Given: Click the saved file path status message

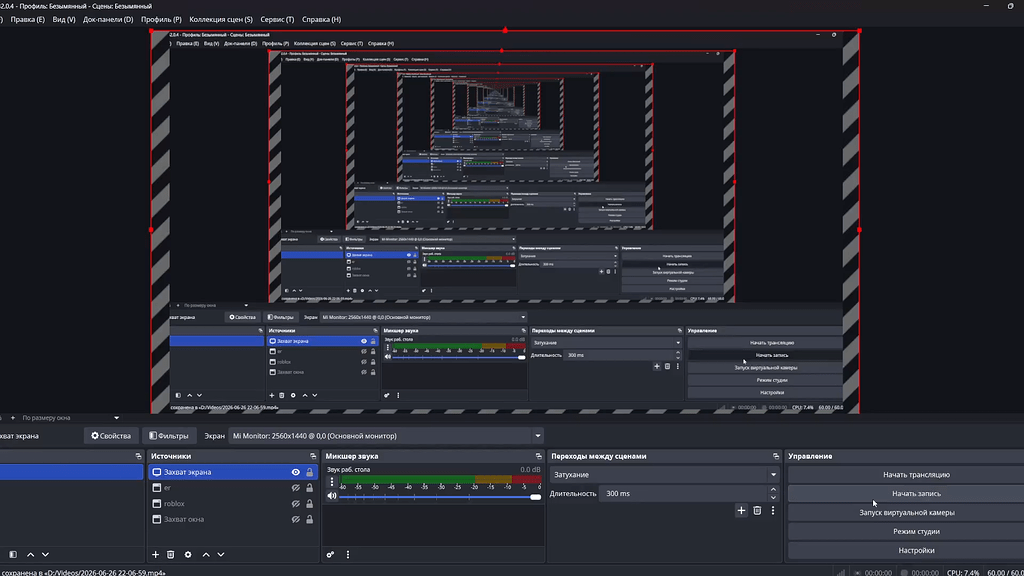Looking at the screenshot, I should 84,573.
